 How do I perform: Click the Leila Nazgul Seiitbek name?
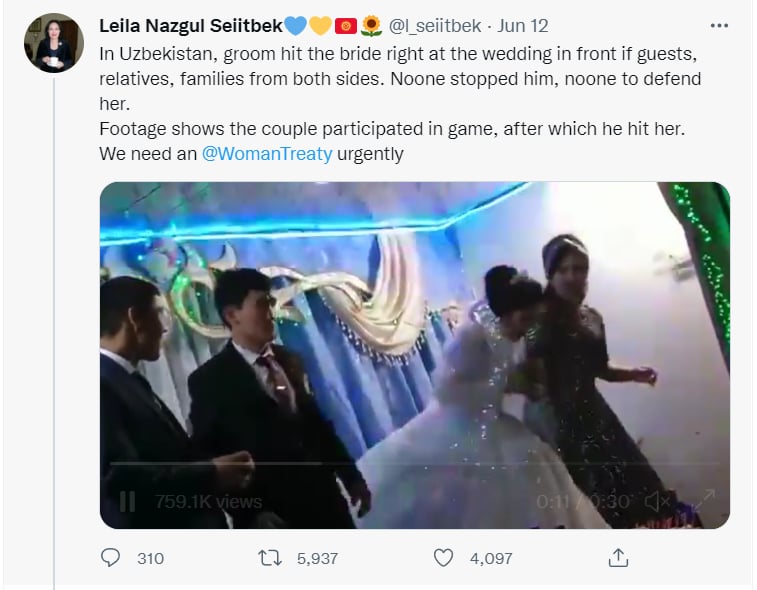pyautogui.click(x=191, y=26)
